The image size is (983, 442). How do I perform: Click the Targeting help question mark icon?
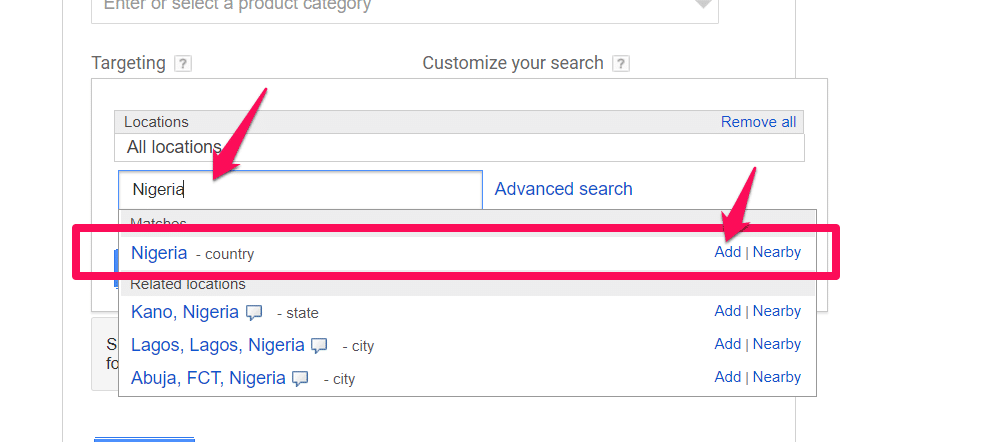(182, 64)
